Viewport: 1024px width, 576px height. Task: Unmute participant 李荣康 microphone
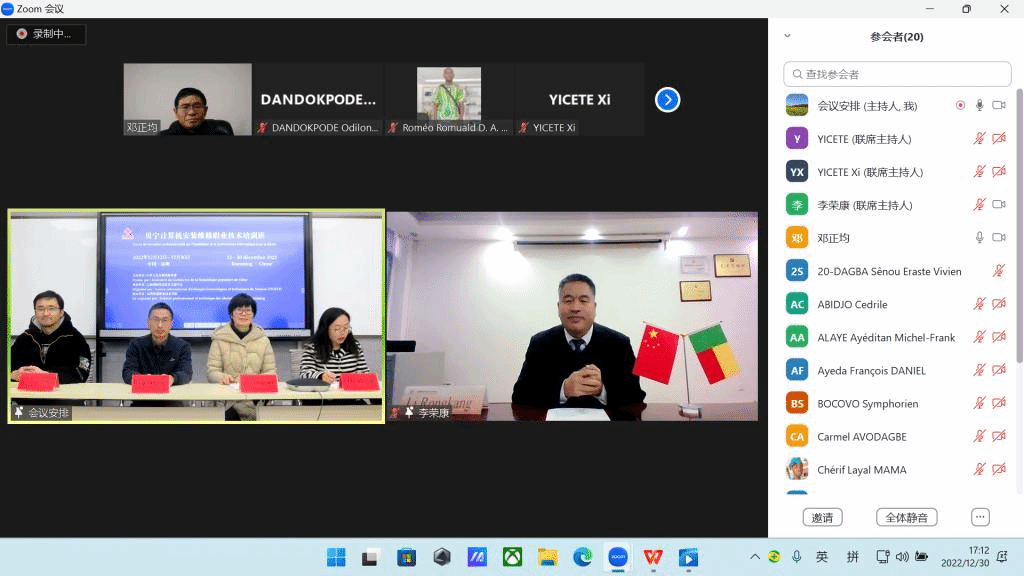[980, 205]
